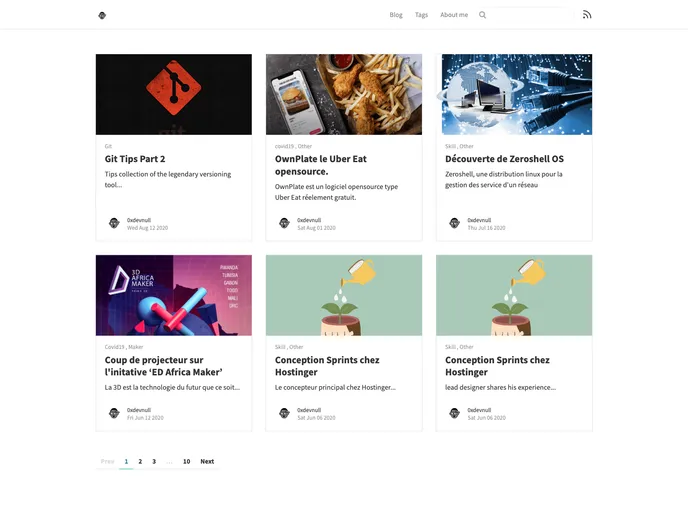Screen dimensions: 688x512
Task: Focus the header search input field
Action: tap(531, 15)
